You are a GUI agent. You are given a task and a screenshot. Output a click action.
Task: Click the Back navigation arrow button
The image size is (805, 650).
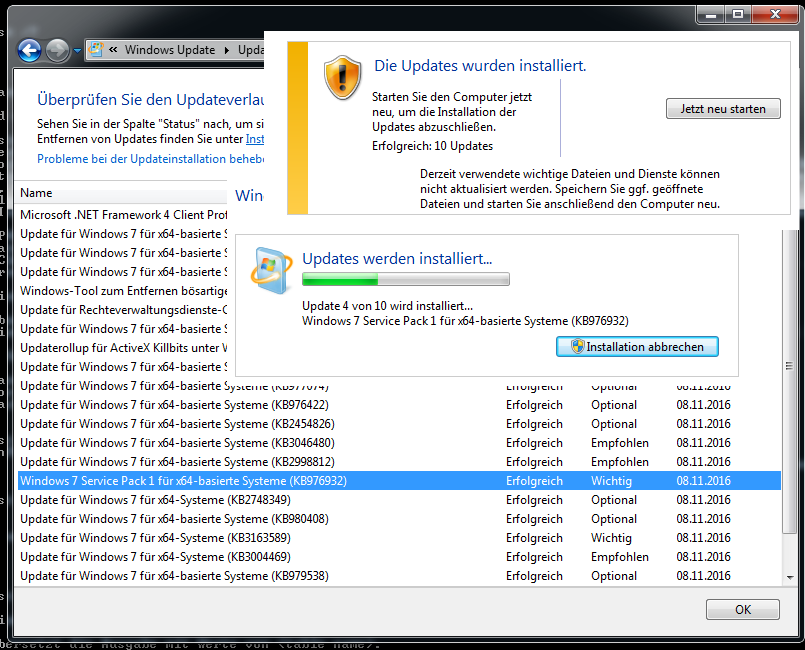pyautogui.click(x=29, y=50)
